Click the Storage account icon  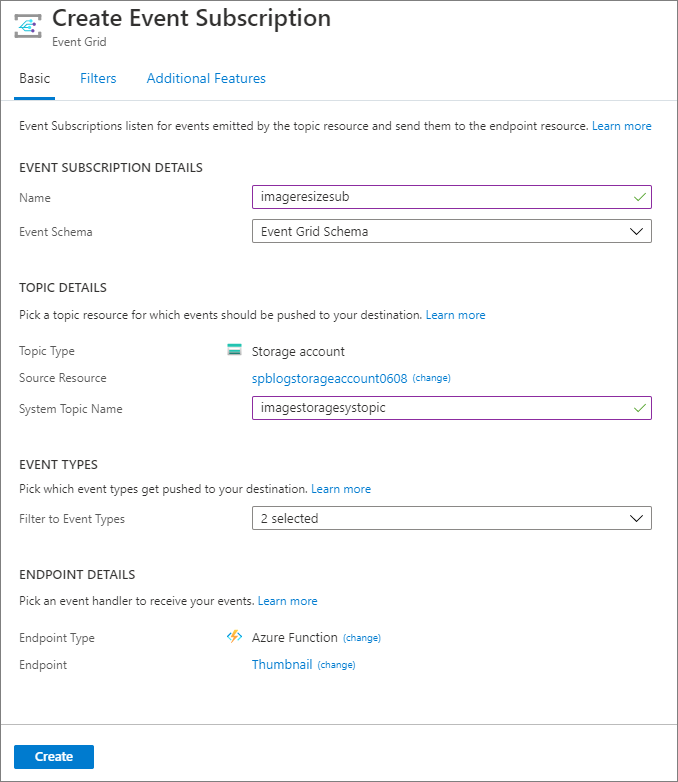(x=235, y=350)
